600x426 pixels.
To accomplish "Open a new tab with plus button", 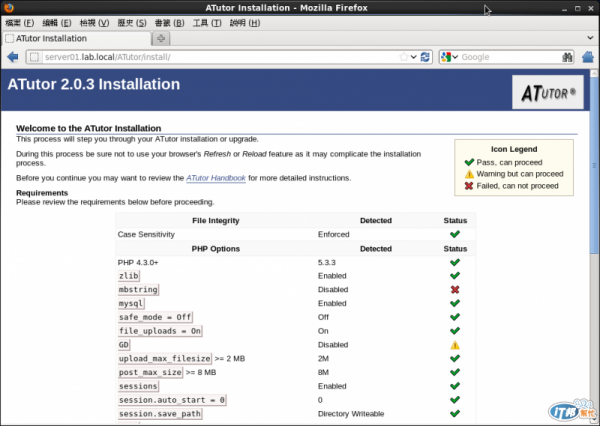I will [161, 38].
